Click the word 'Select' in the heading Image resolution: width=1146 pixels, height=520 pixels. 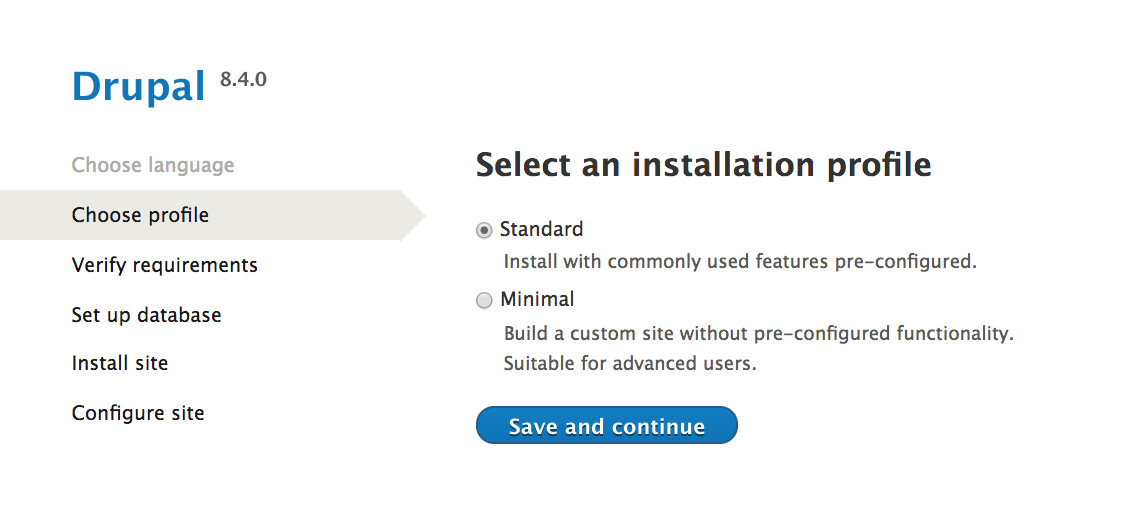coord(523,164)
